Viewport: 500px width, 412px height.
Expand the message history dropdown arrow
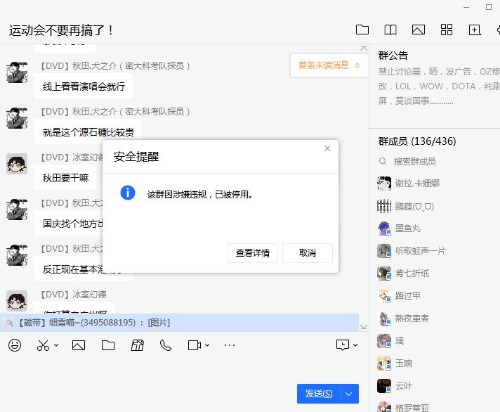(355, 345)
